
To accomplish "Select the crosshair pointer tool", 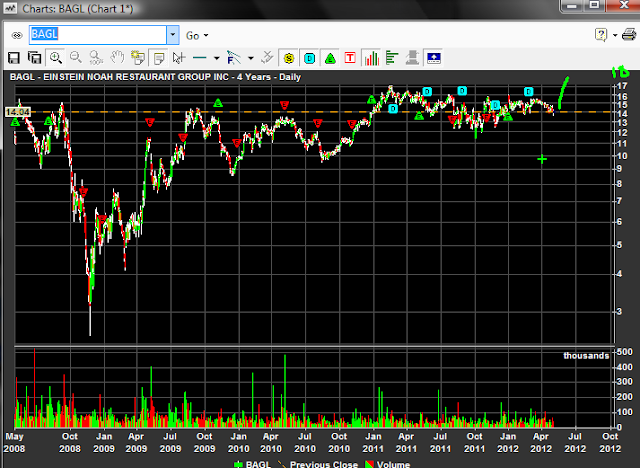I will (179, 58).
